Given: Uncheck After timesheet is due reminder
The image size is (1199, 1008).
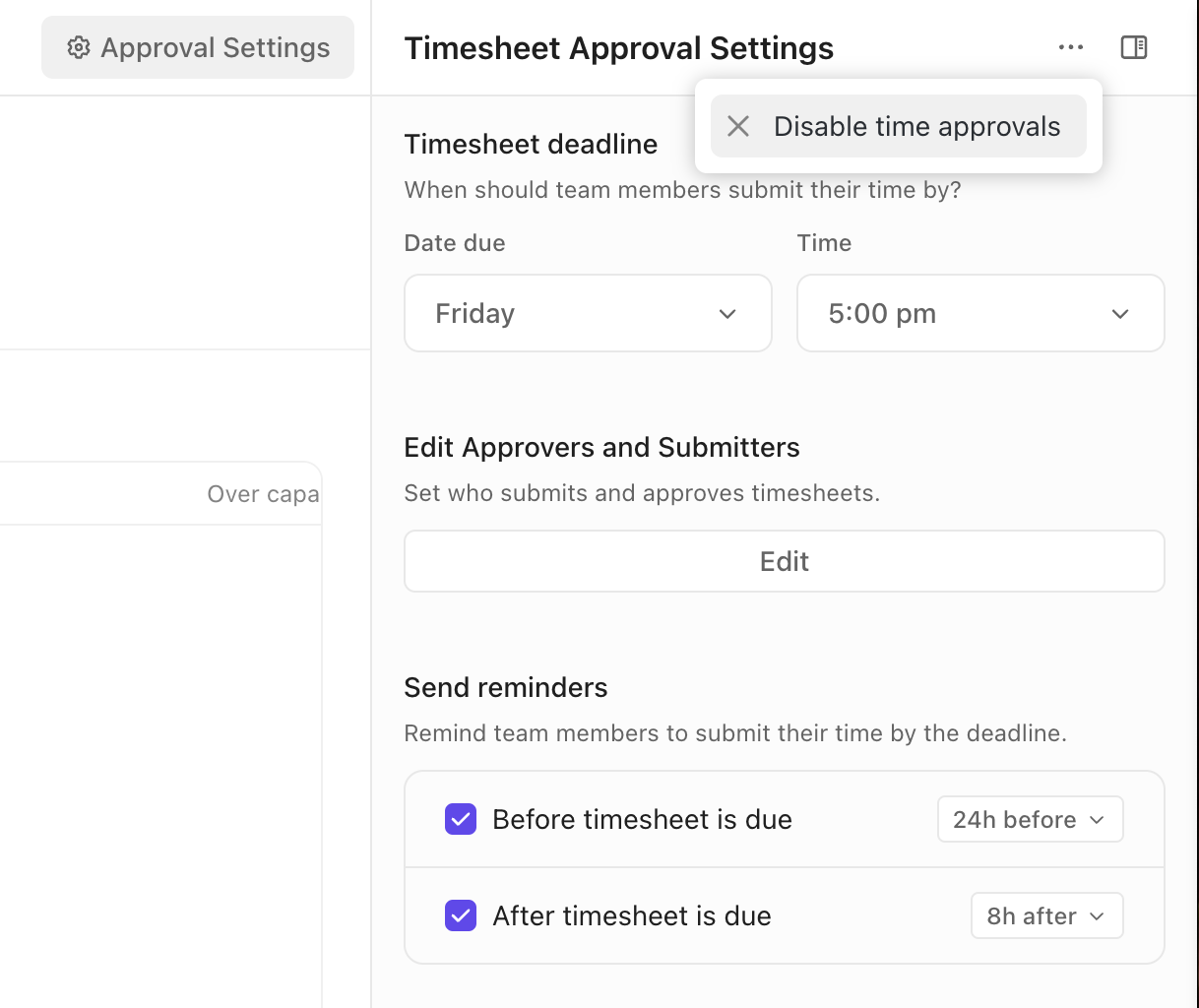Looking at the screenshot, I should 461,915.
